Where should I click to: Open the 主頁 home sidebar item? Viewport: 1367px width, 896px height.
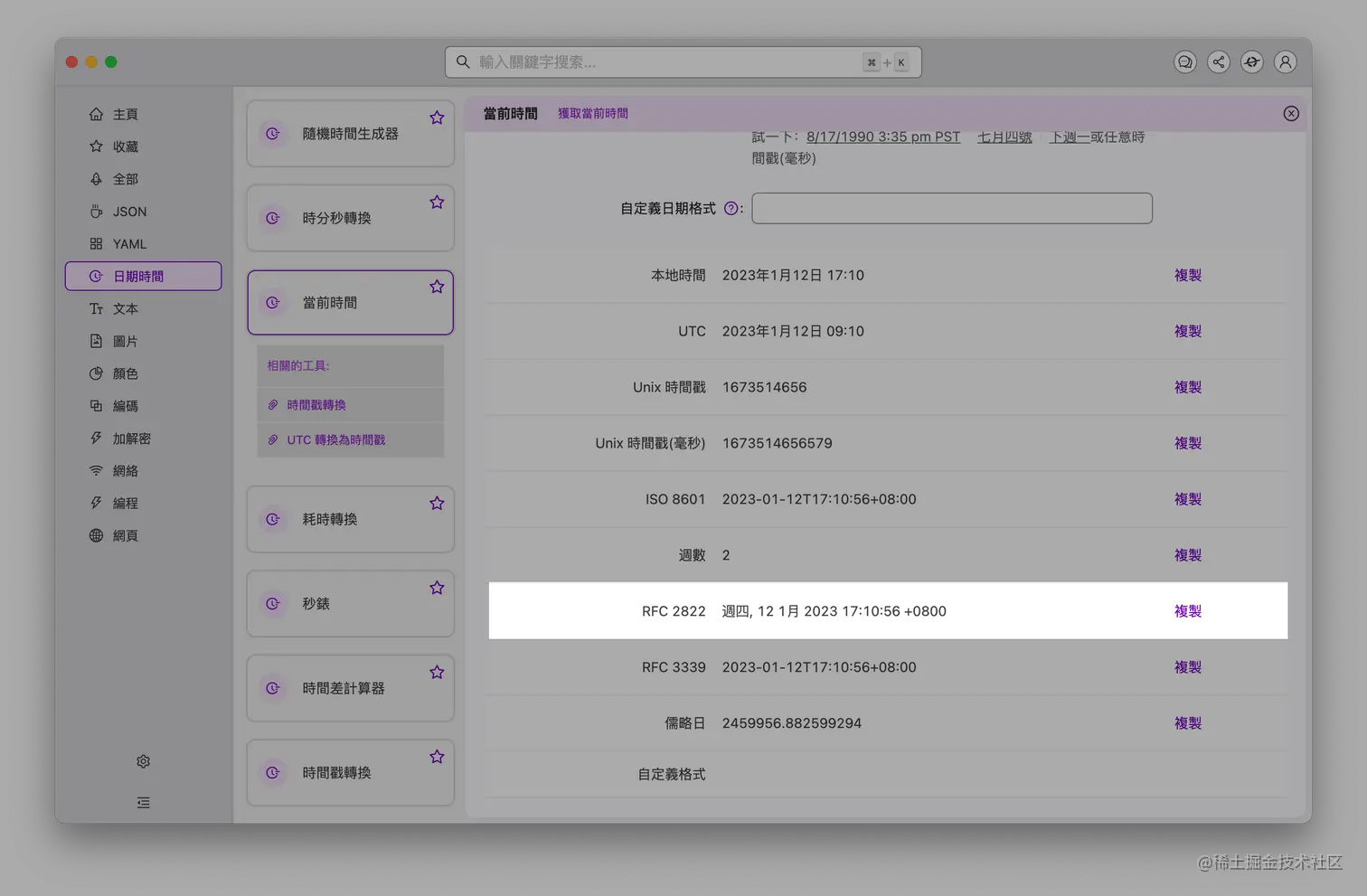pos(143,114)
